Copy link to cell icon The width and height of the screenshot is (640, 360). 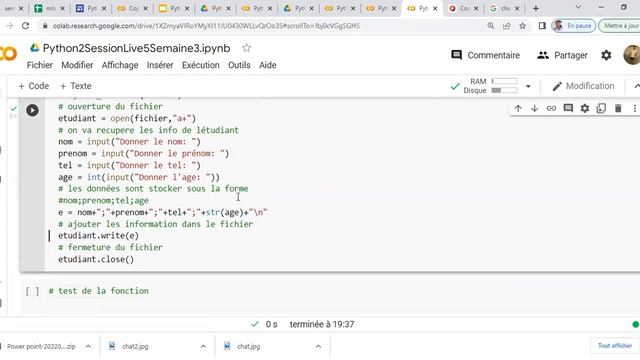pyautogui.click(x=551, y=108)
